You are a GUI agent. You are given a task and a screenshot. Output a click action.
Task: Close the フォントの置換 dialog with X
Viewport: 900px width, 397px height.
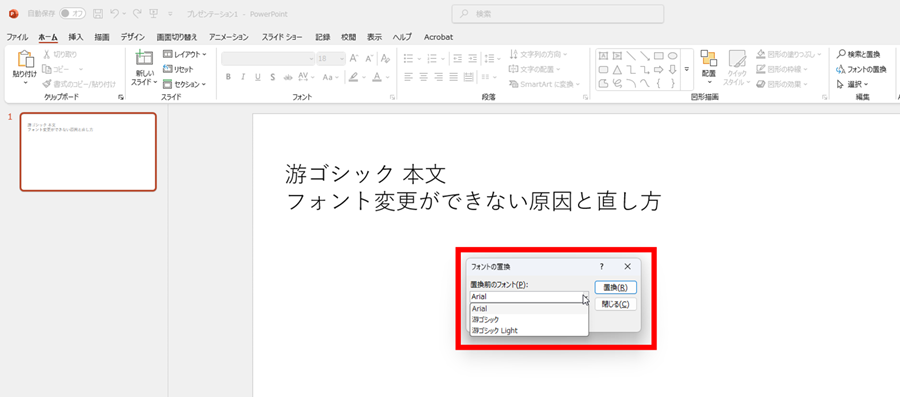click(627, 267)
